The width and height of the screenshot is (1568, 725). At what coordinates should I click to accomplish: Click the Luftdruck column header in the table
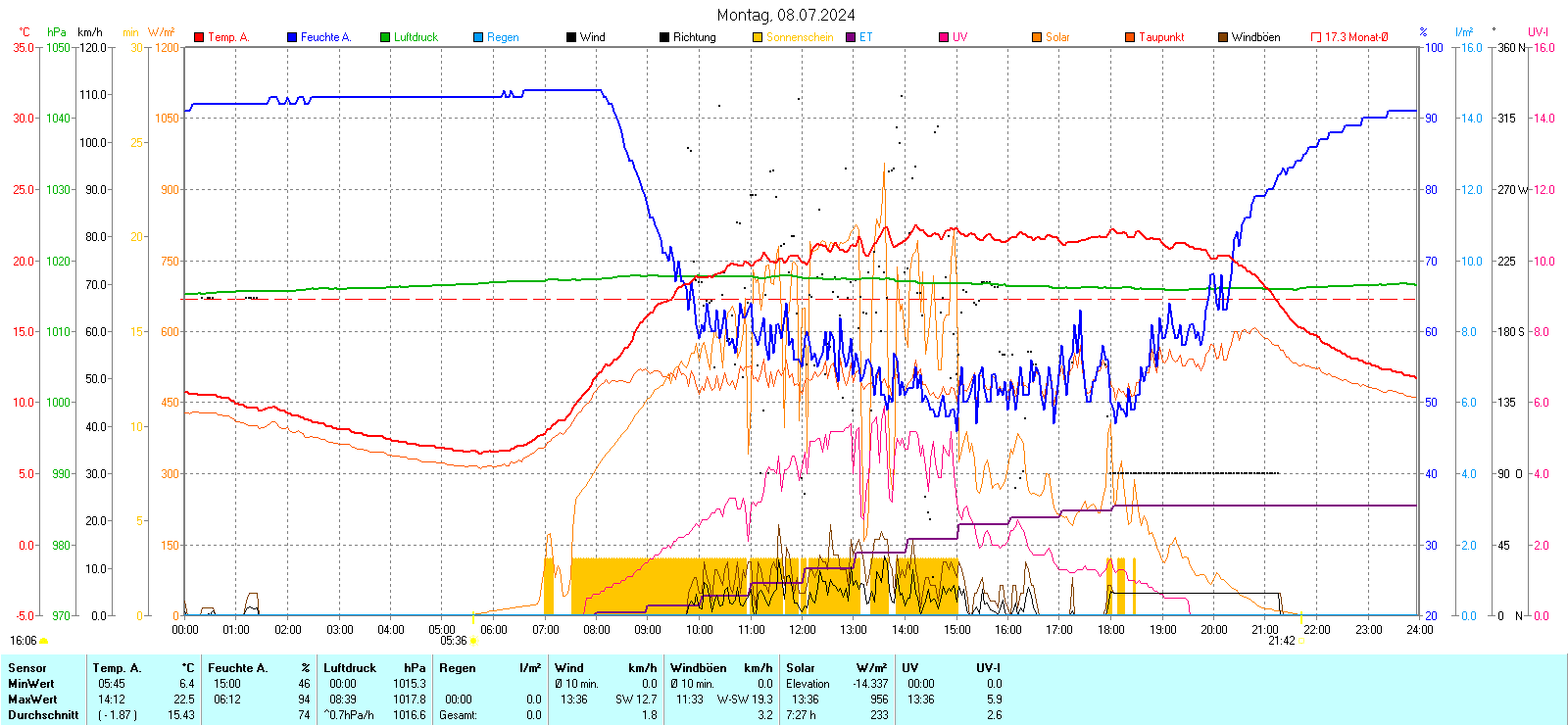coord(350,668)
